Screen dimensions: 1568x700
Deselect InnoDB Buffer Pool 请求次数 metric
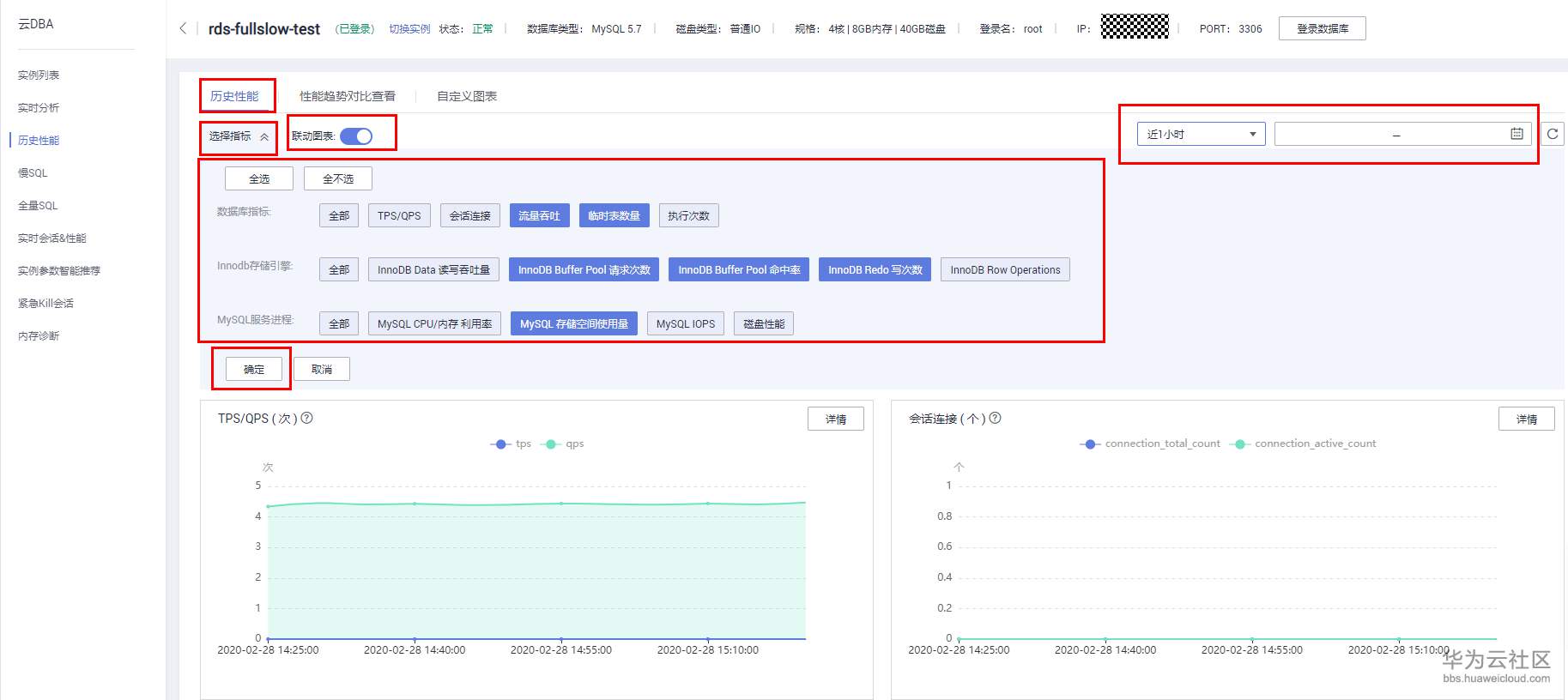click(584, 269)
